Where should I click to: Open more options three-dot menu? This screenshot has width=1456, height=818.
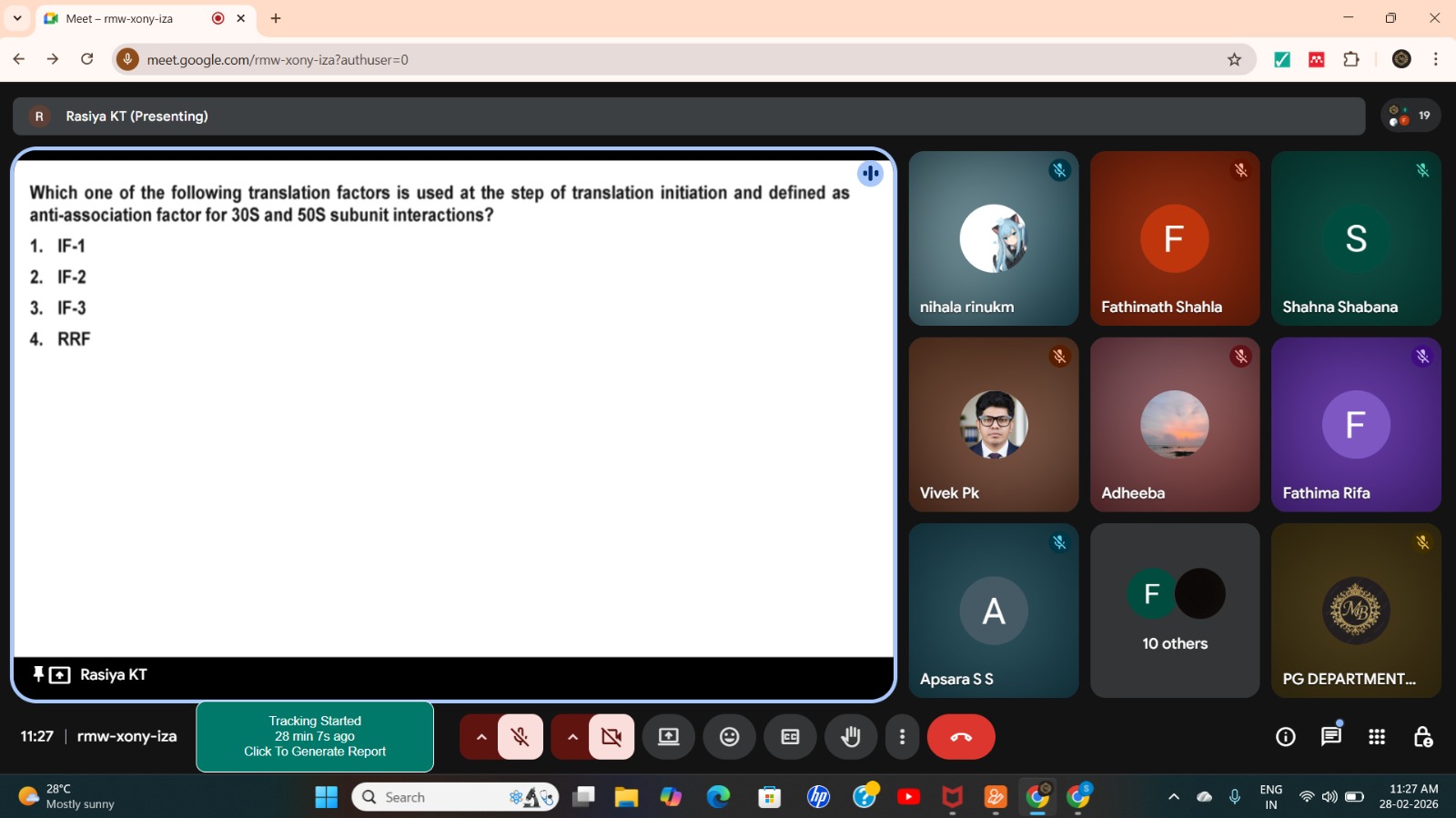[902, 737]
